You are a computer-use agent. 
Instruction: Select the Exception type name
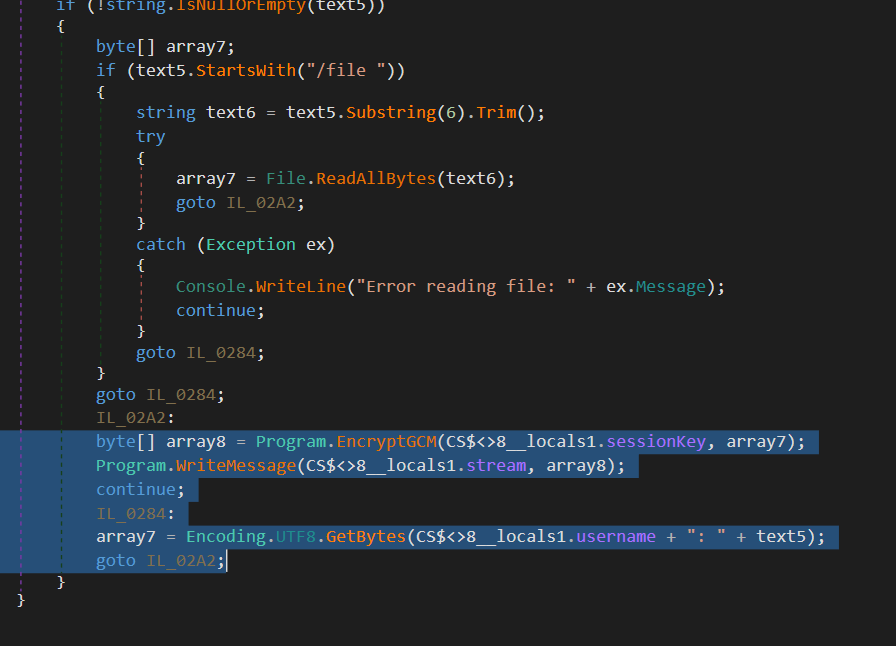point(251,245)
